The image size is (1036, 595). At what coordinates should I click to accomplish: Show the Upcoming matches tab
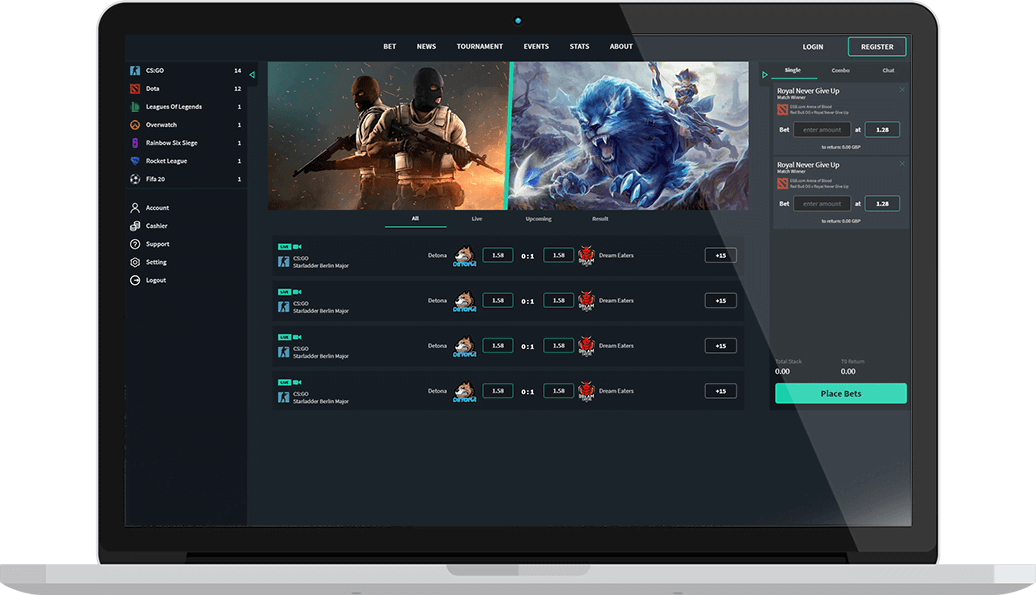[538, 219]
